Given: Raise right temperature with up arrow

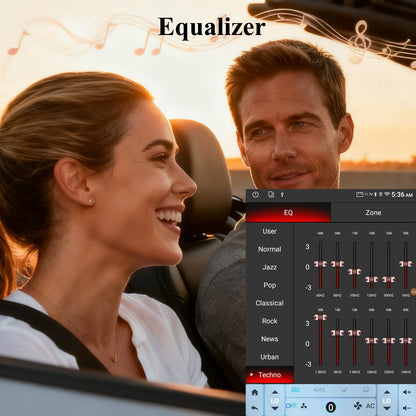Looking at the screenshot, I should point(387,392).
